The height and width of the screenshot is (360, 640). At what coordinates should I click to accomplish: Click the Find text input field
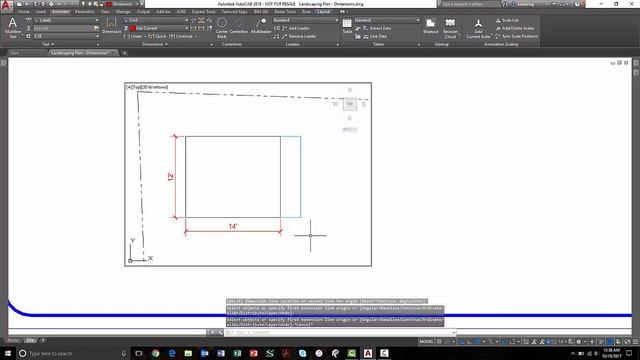pyautogui.click(x=63, y=28)
